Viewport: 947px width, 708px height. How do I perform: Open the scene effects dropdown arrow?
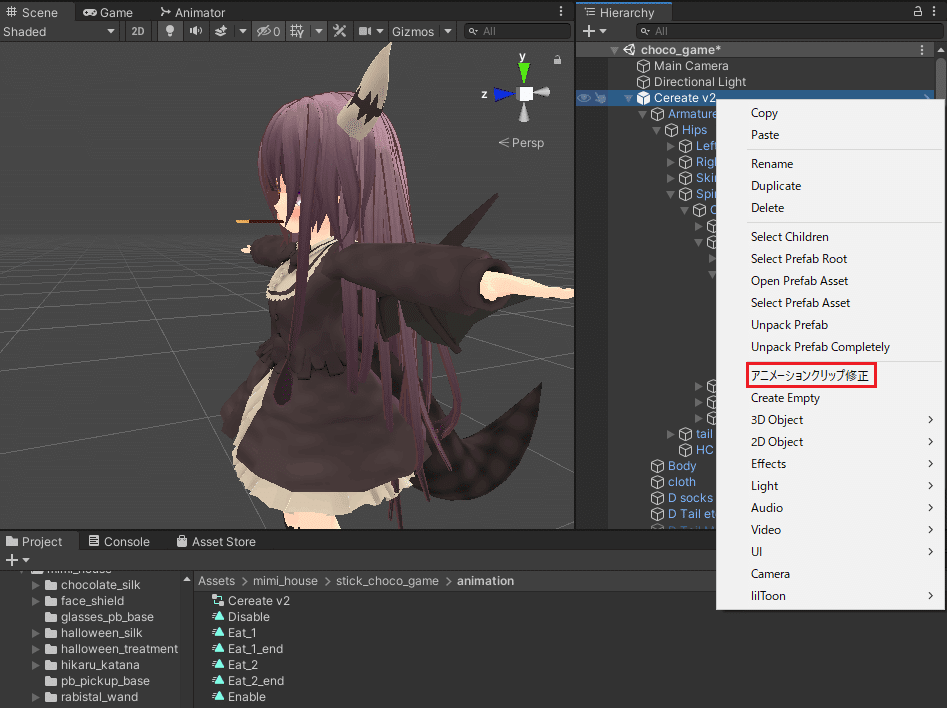[243, 31]
